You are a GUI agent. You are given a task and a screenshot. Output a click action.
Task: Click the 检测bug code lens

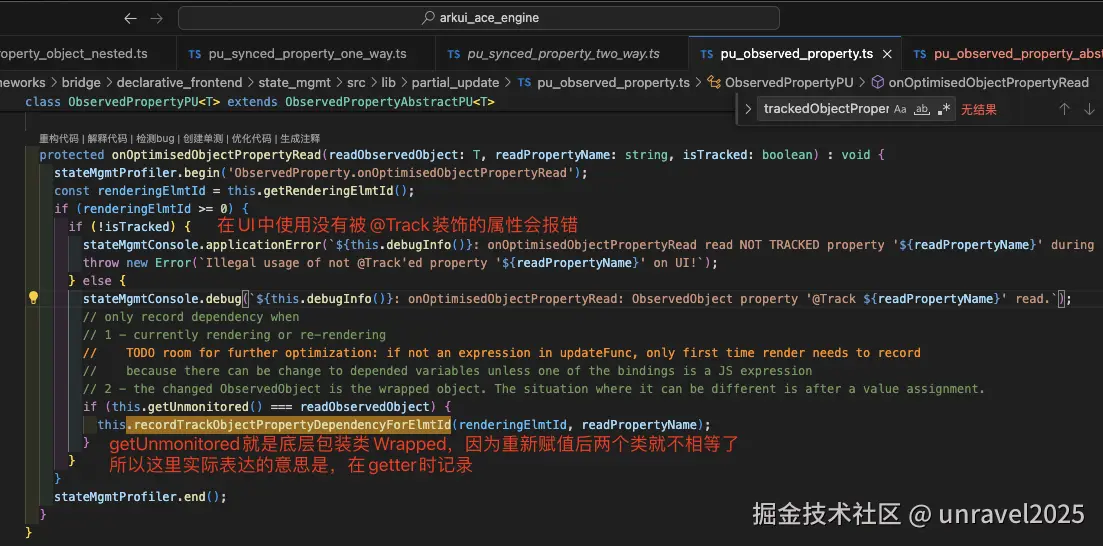154,139
